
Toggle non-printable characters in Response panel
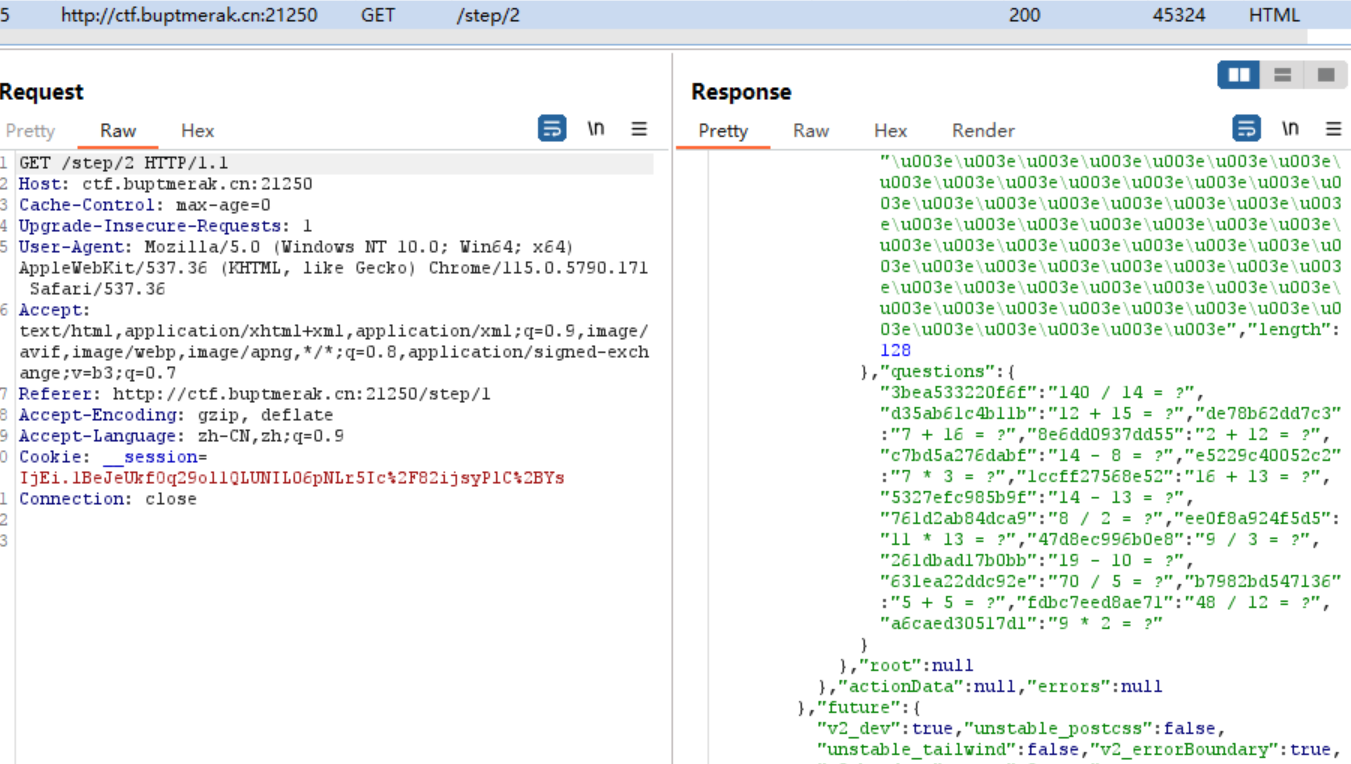pyautogui.click(x=1290, y=128)
